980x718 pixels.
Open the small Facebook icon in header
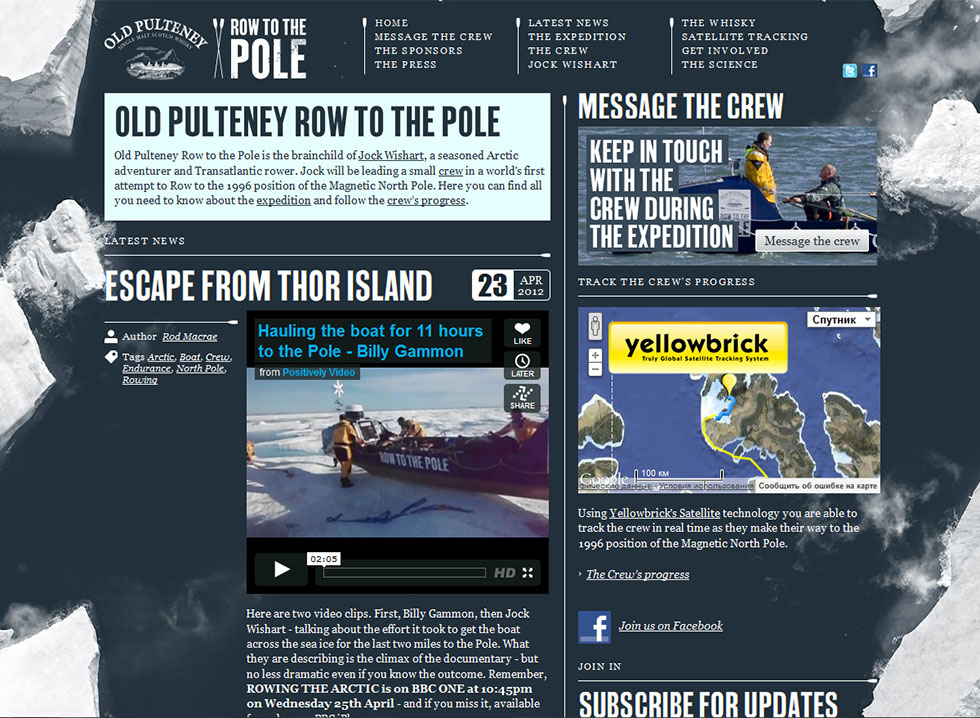coord(869,71)
